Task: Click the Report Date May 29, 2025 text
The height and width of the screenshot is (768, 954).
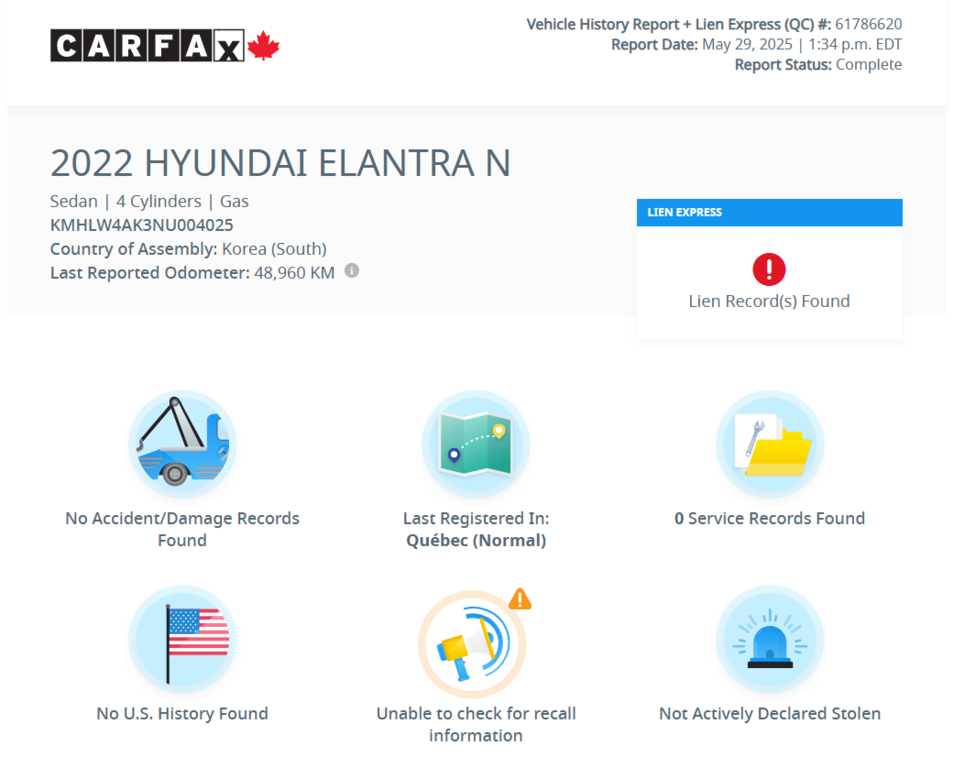Action: click(x=756, y=44)
